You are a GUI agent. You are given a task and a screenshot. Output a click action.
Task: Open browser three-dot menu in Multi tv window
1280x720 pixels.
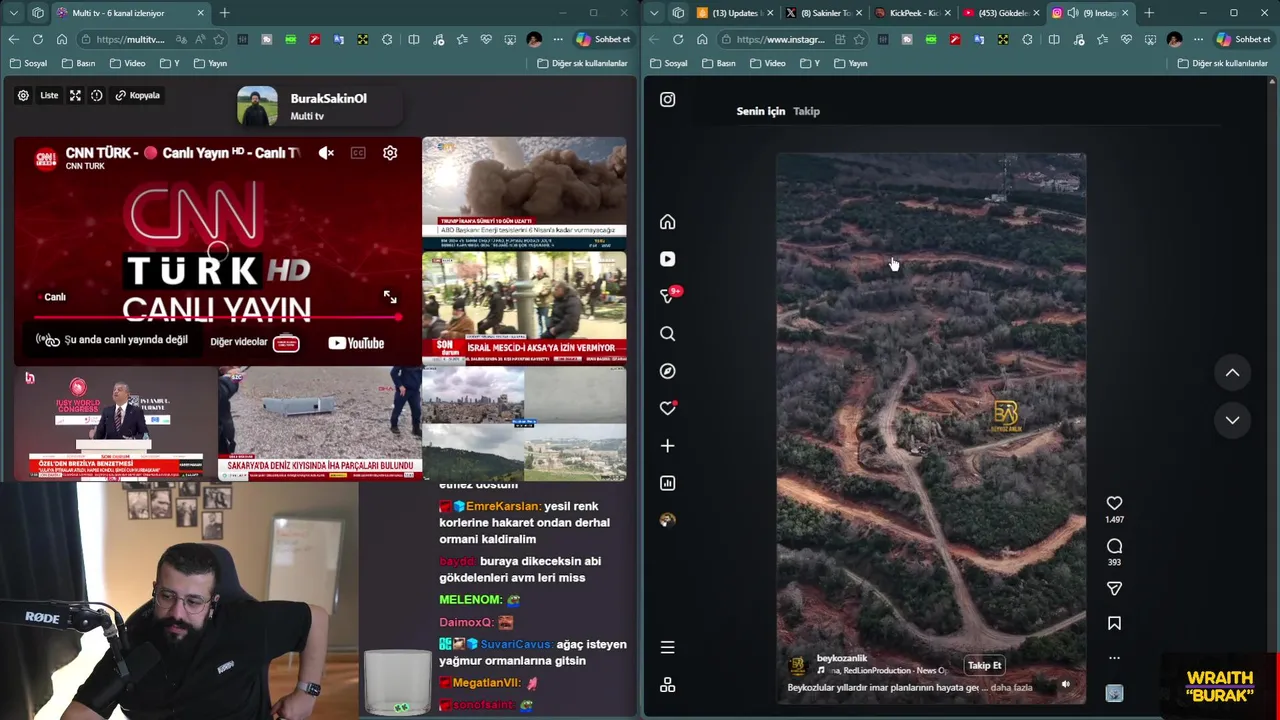tap(558, 39)
